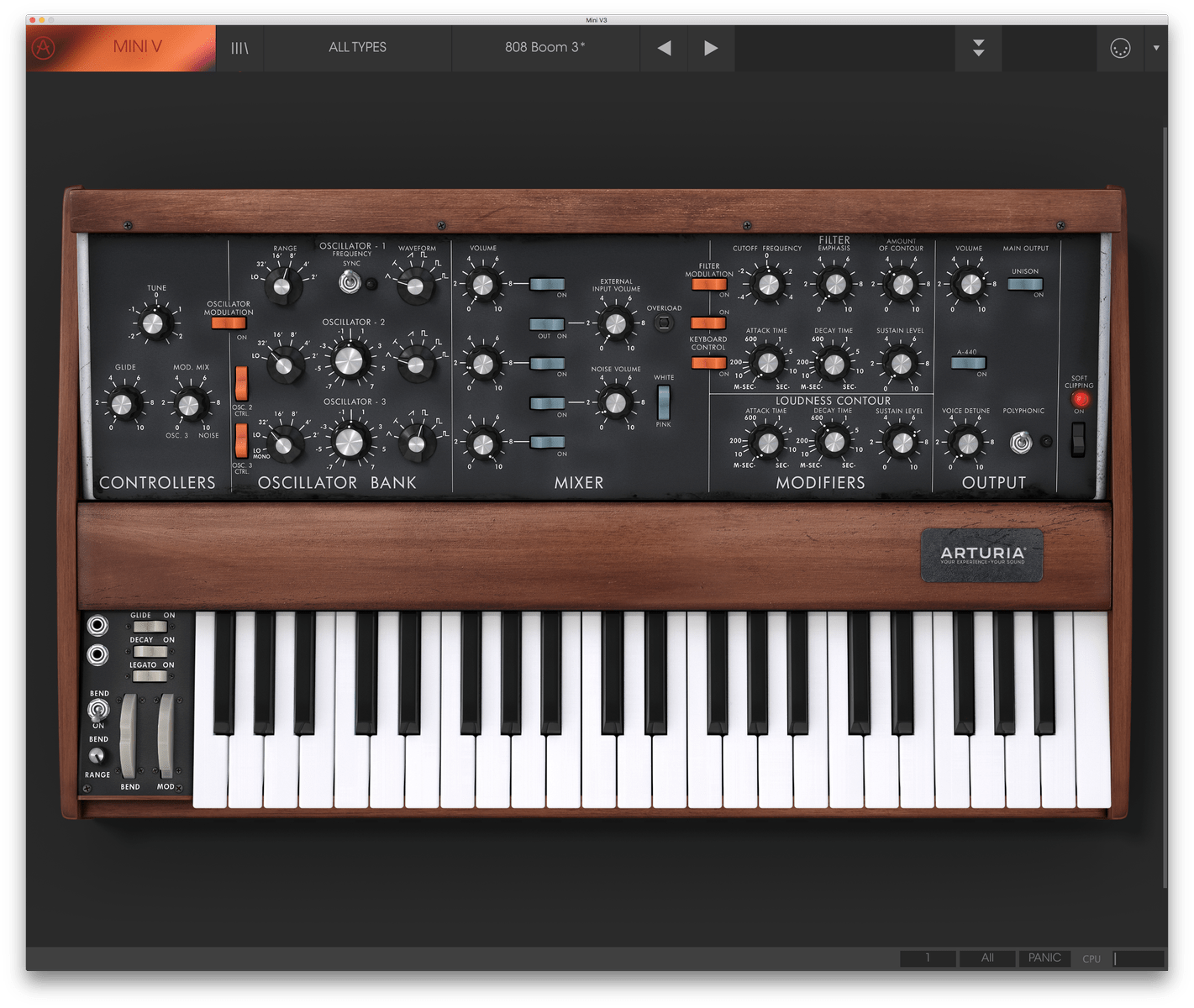Toggle the lower Keyboard Control switch
The image size is (1194, 1008).
point(709,363)
